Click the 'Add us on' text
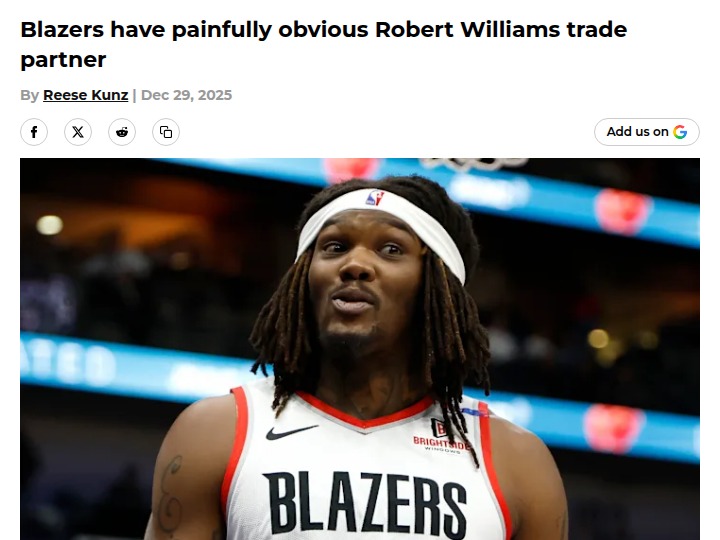720x540 pixels. click(637, 132)
